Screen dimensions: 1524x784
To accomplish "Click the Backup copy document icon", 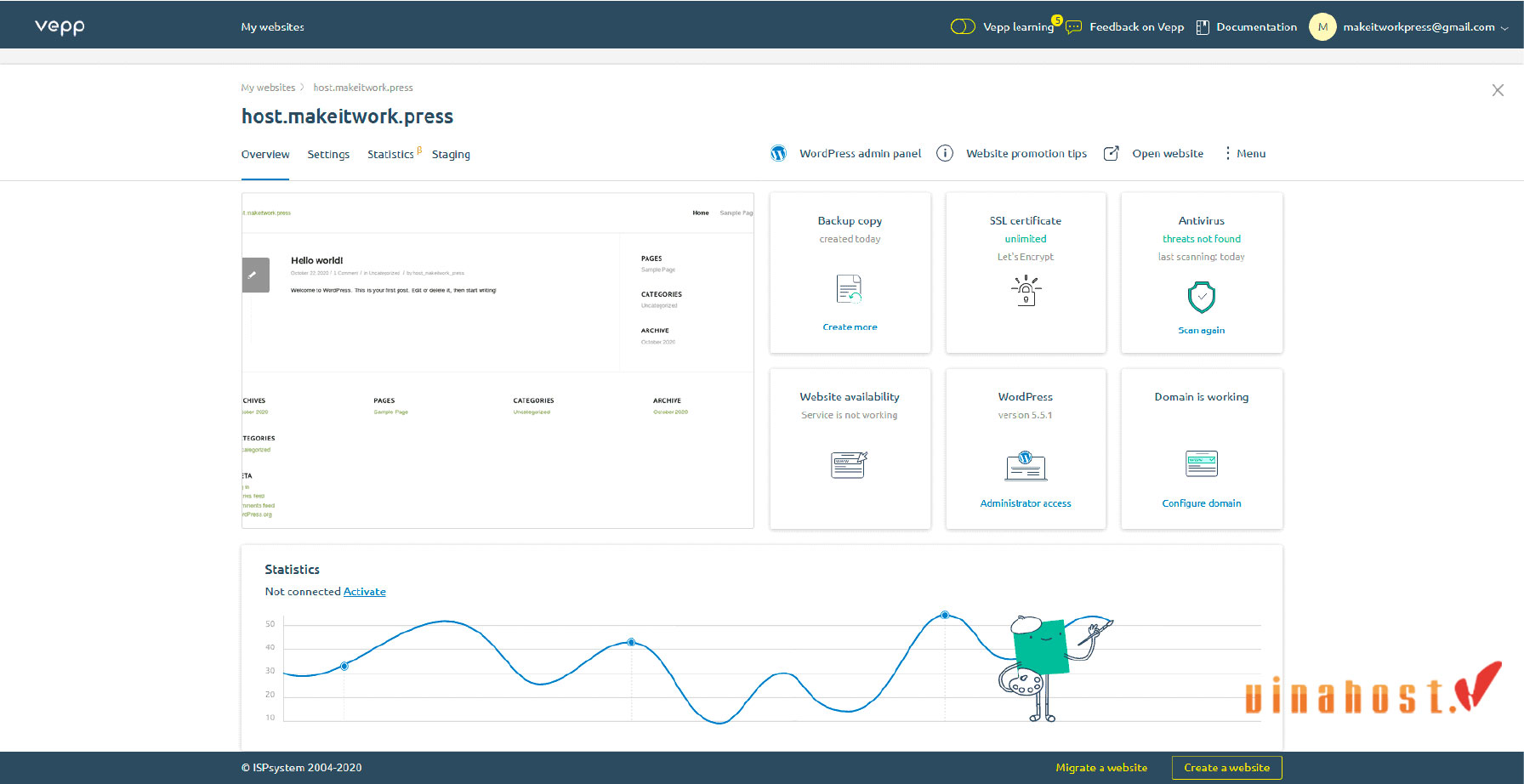I will [x=850, y=289].
